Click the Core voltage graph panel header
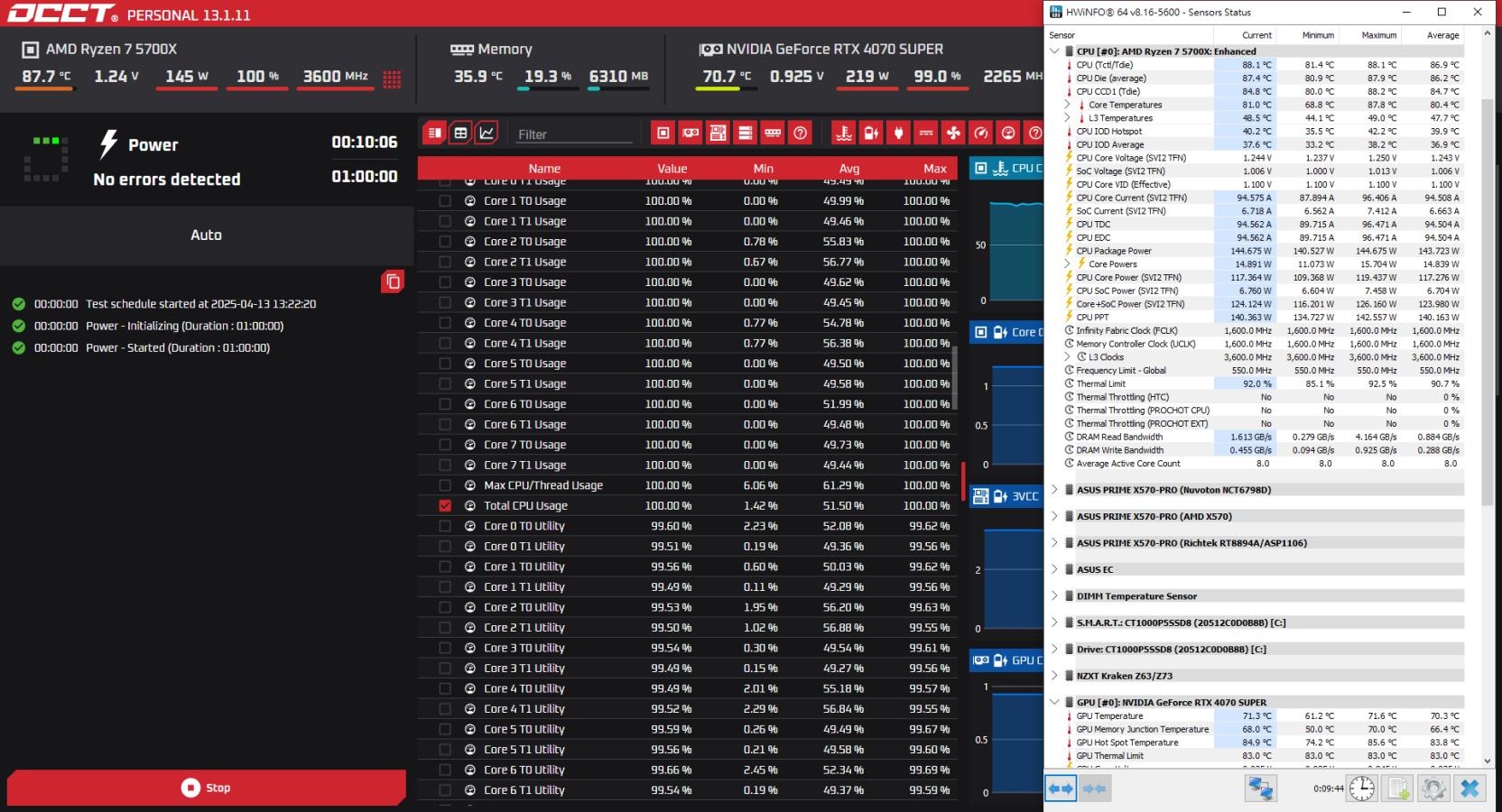 pyautogui.click(x=1006, y=332)
